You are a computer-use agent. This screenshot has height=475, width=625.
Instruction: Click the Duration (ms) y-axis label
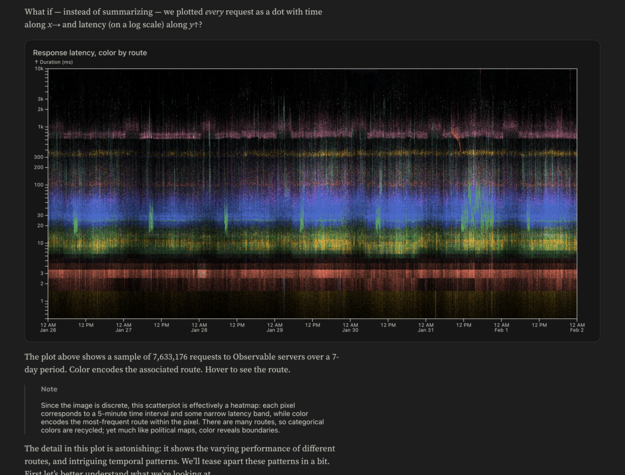click(x=54, y=62)
